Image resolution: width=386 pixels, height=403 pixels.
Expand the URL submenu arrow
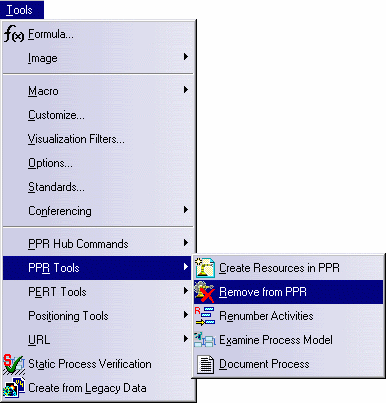coord(186,339)
